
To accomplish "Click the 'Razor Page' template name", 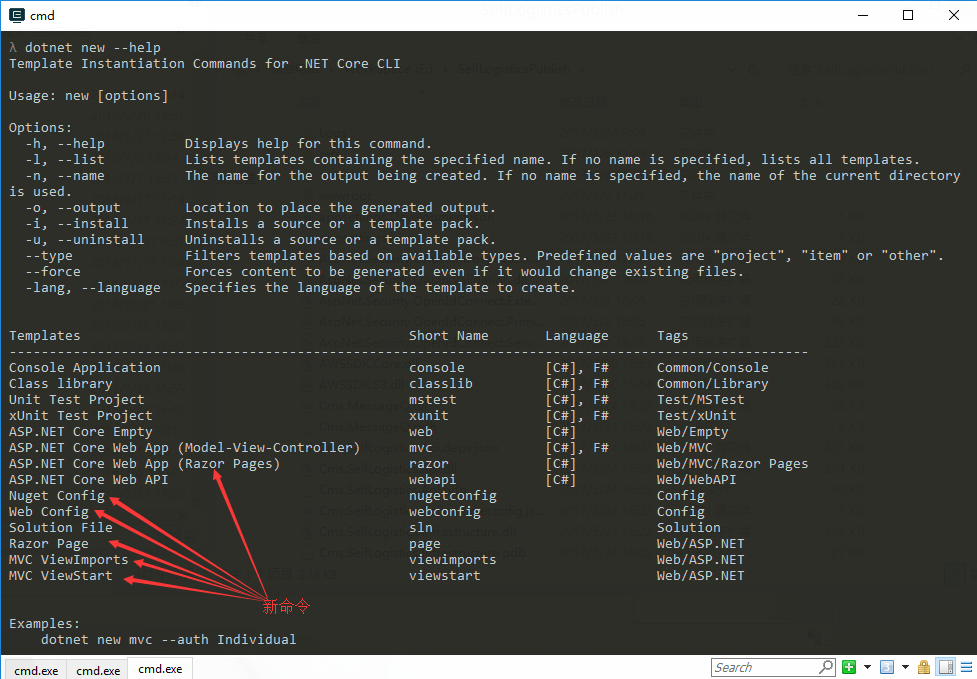I will click(49, 544).
